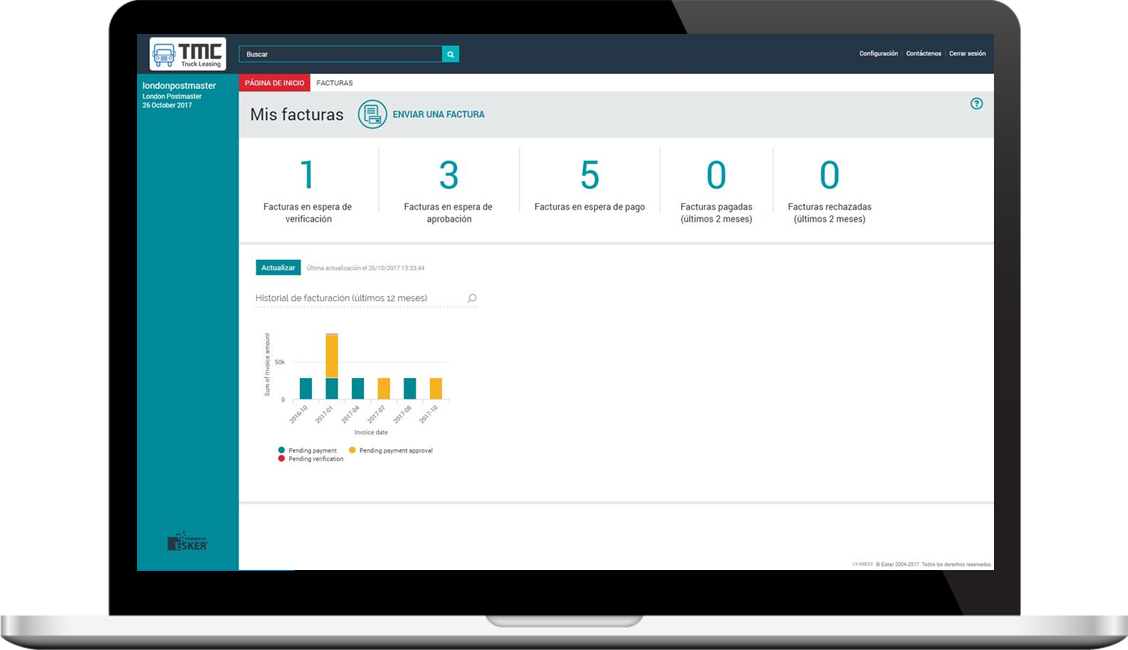Click the Enviar una factura link

[x=438, y=114]
